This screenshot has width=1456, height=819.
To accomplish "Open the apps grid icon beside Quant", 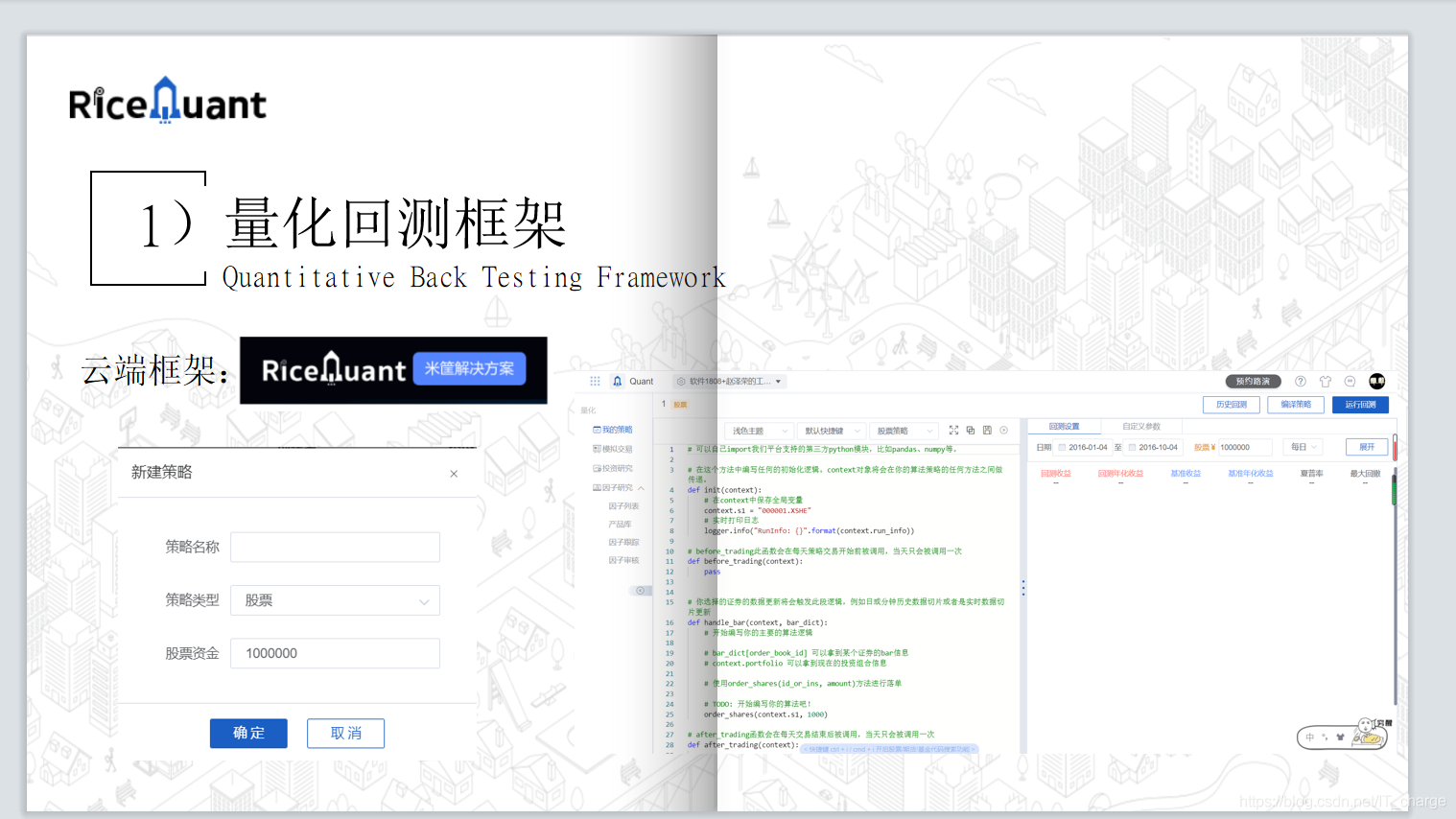I will pyautogui.click(x=595, y=381).
